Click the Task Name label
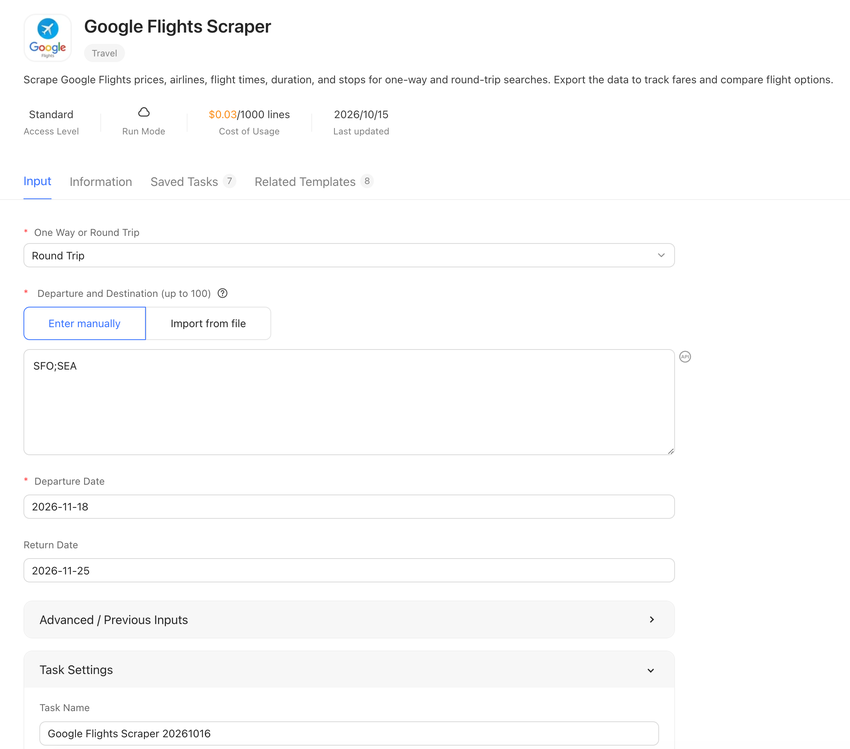850x749 pixels. click(65, 708)
